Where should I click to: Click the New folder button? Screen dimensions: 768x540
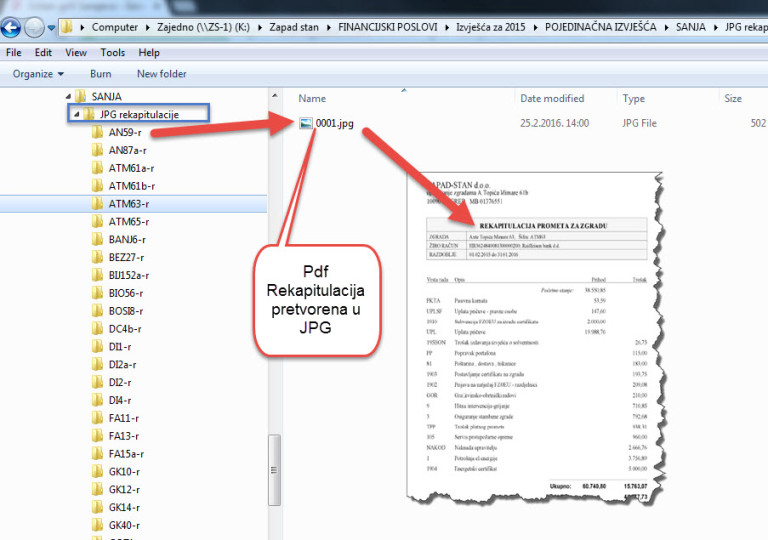(x=161, y=74)
